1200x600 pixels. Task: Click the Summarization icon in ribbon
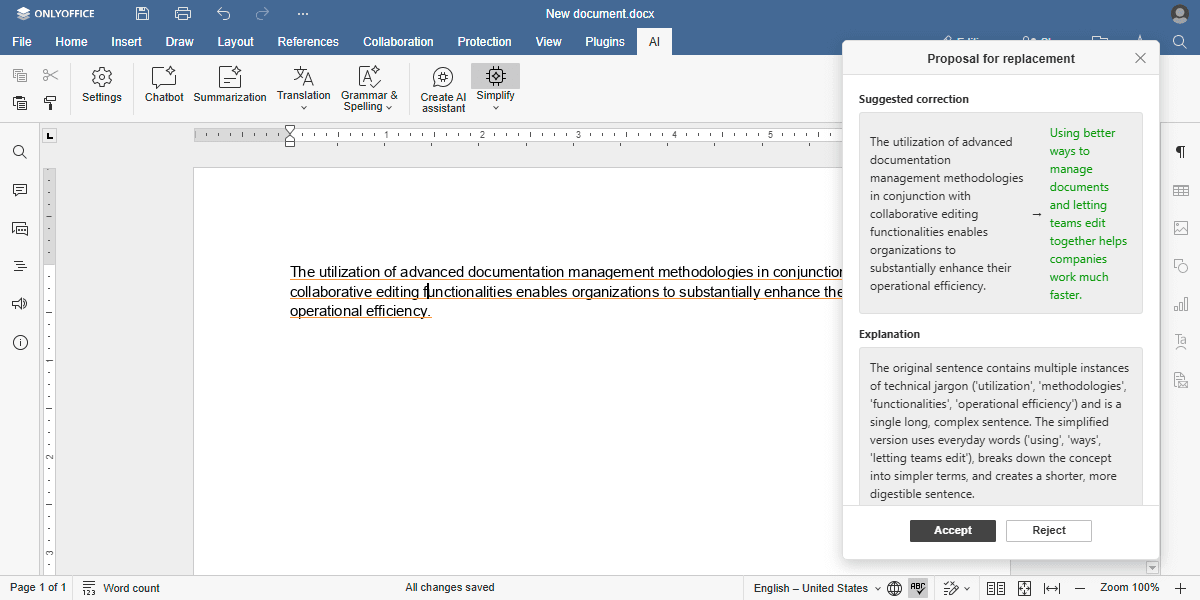(230, 85)
